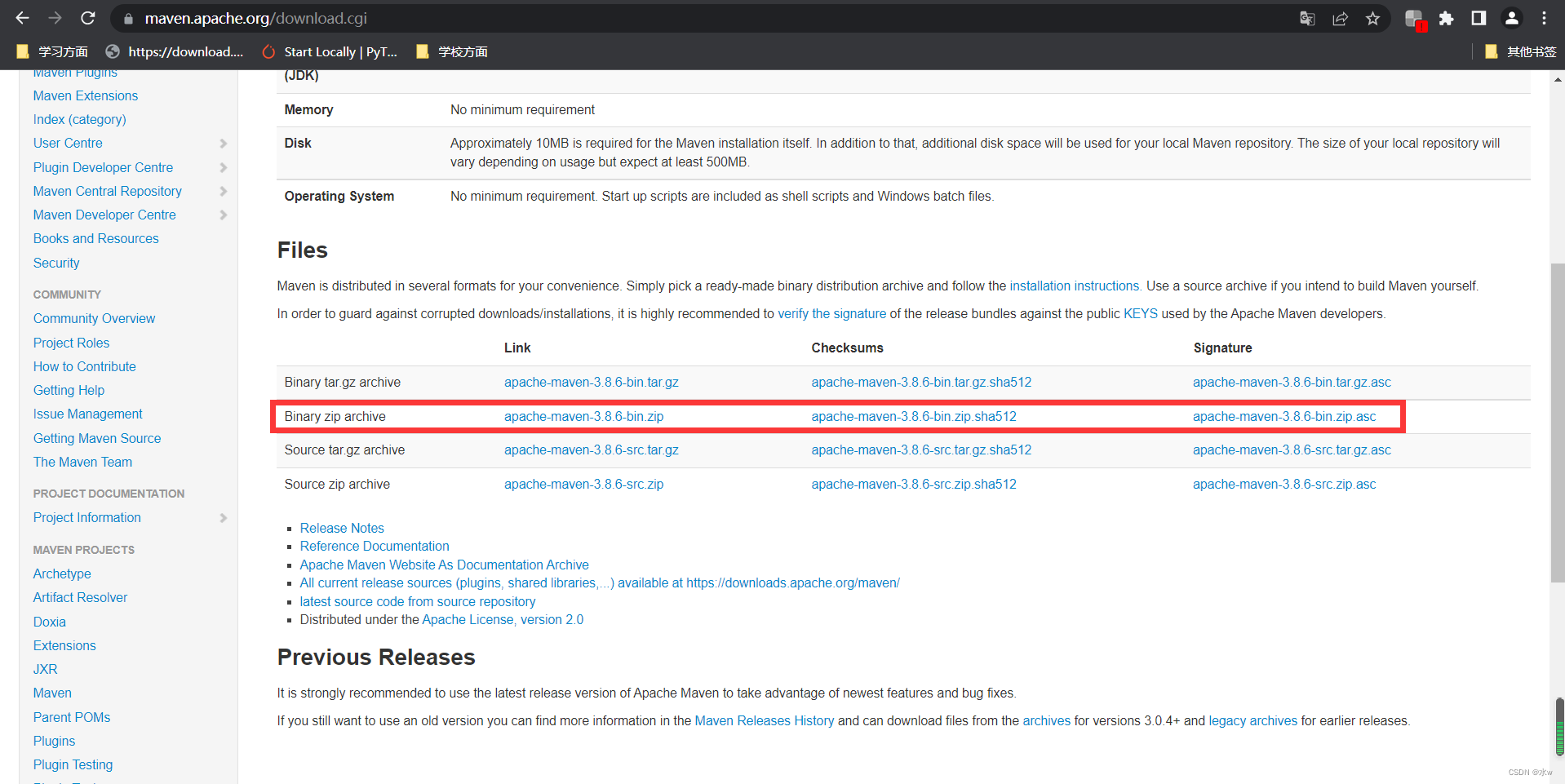Go back to the previous page

[22, 18]
